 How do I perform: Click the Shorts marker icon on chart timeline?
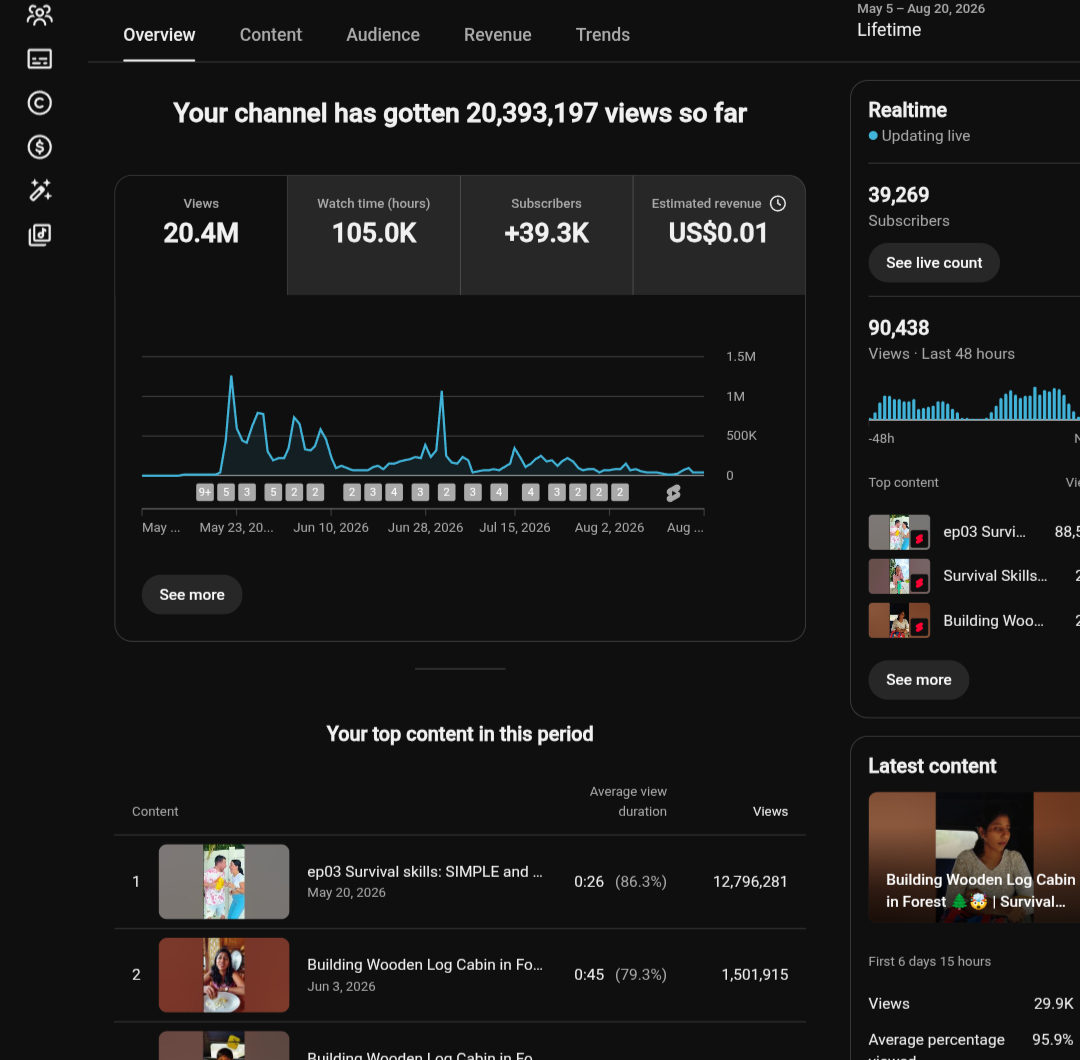(674, 493)
